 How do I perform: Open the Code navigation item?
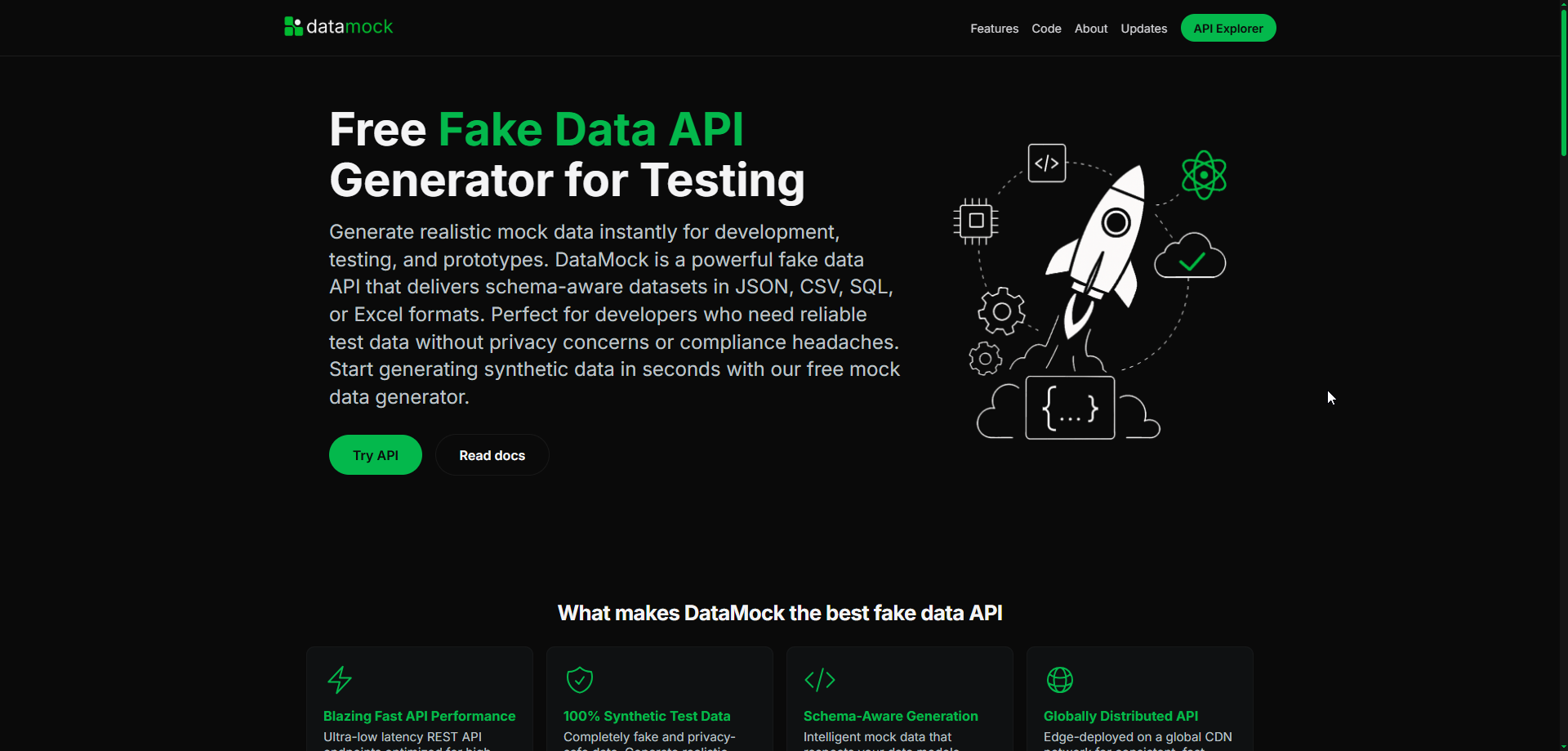coord(1046,28)
